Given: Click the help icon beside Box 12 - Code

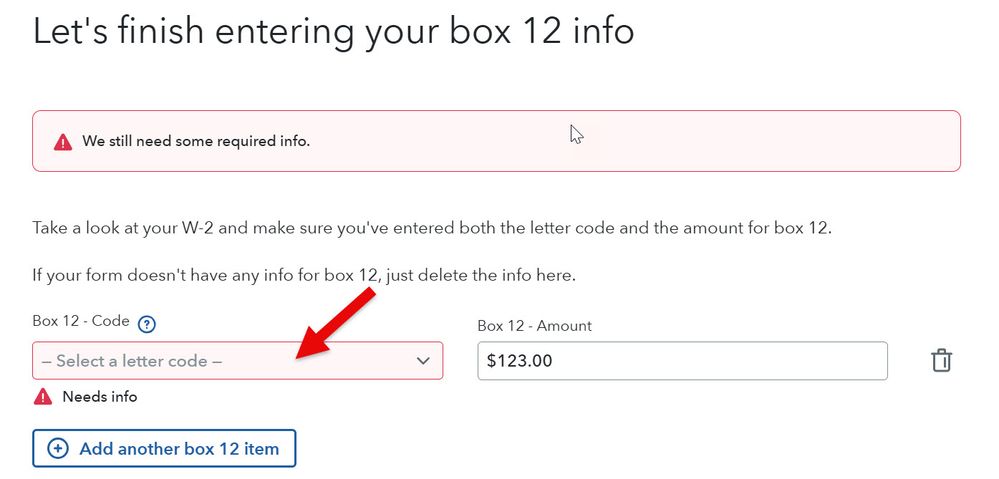Looking at the screenshot, I should (x=147, y=323).
